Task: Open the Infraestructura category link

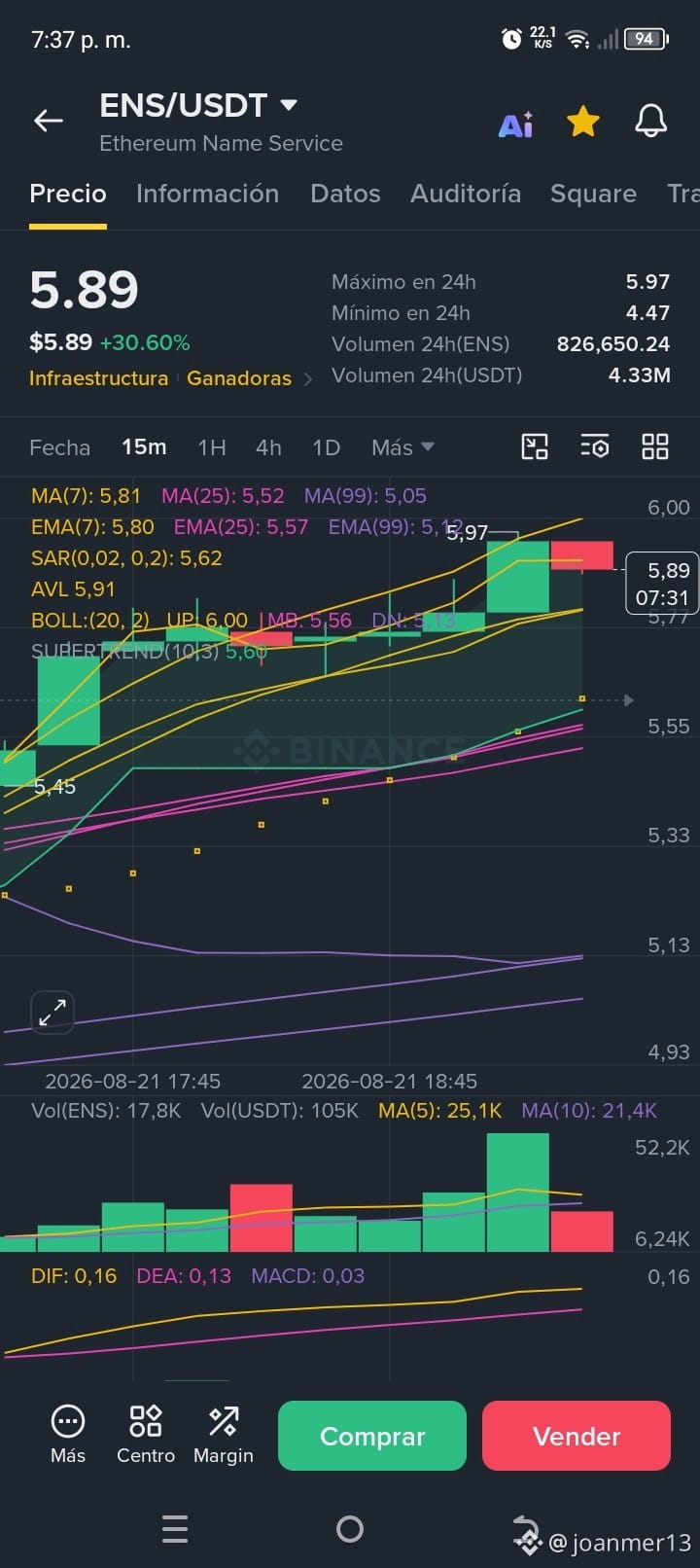Action: point(98,378)
